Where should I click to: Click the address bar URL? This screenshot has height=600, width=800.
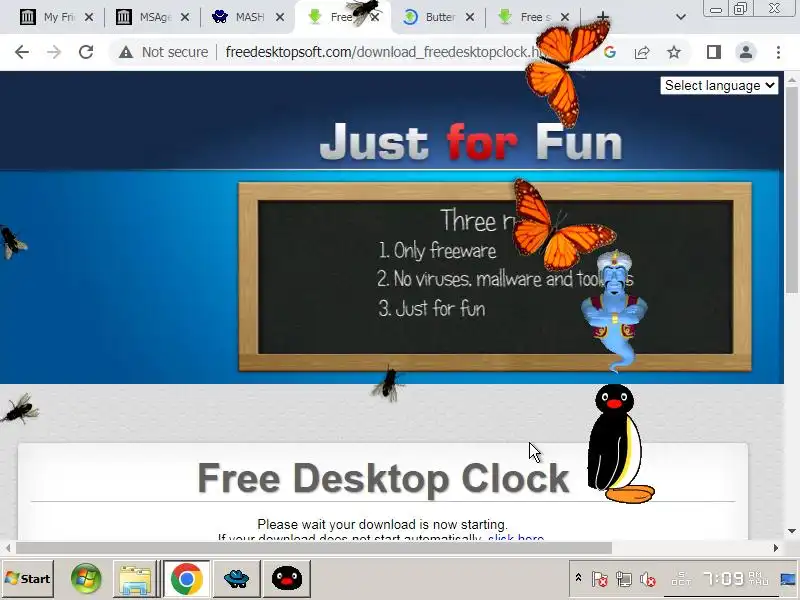[x=383, y=52]
